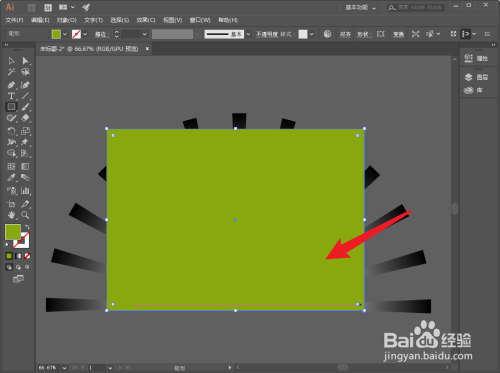
Task: Select the Symbol Sprayer tool
Action: [11, 191]
